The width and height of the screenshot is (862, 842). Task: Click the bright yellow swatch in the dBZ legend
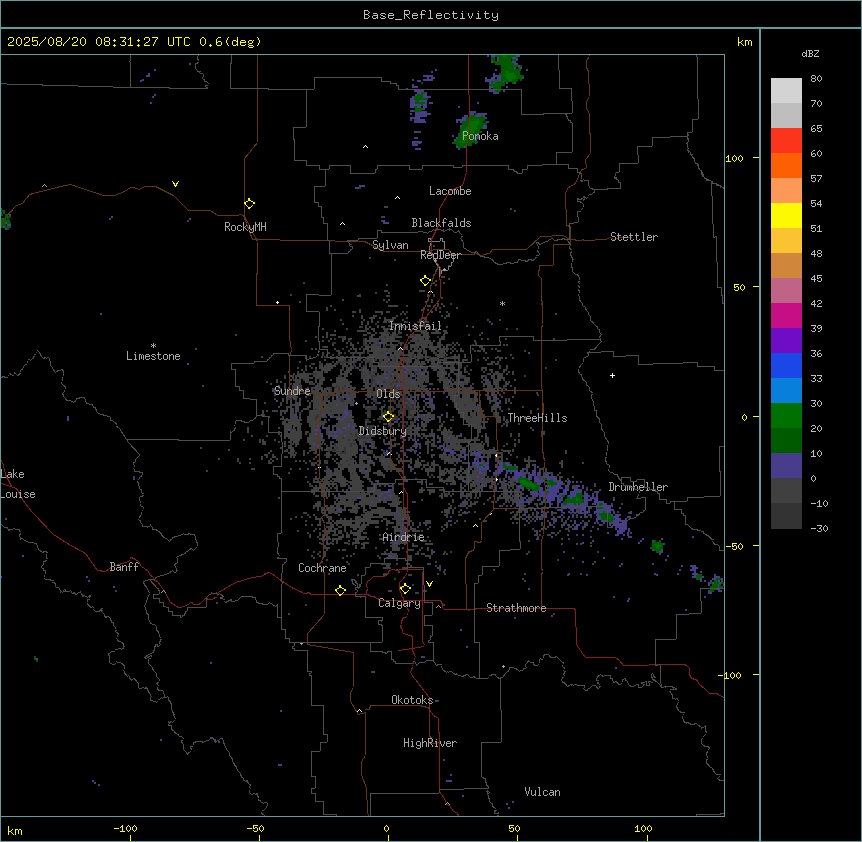point(786,215)
